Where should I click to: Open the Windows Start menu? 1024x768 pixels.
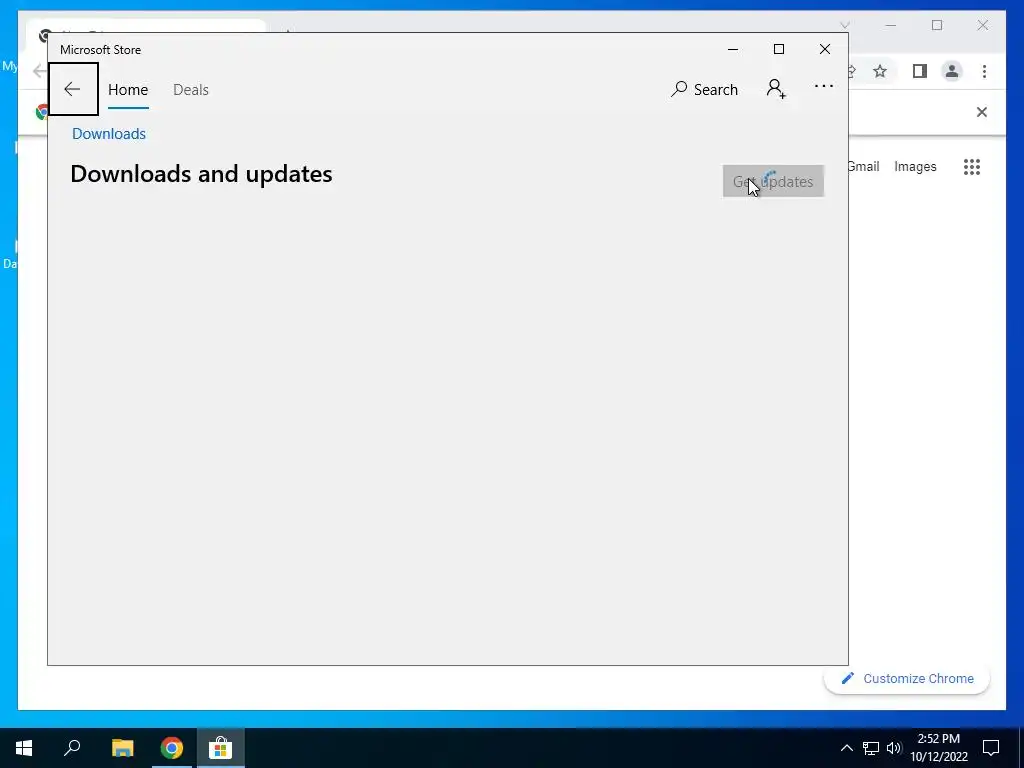pos(24,748)
